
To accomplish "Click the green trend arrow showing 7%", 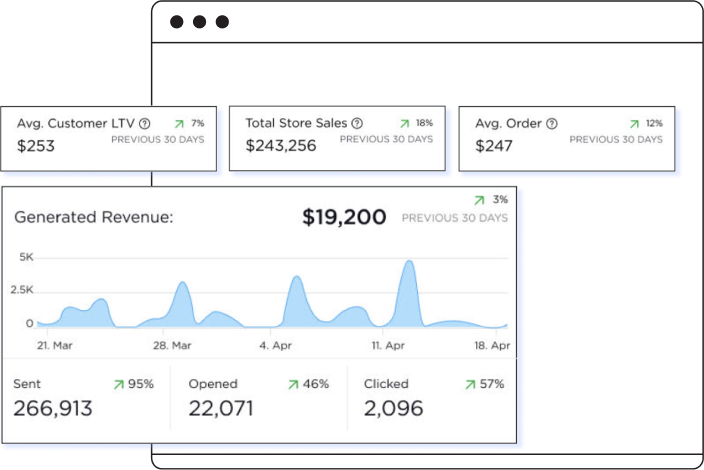I will [179, 124].
